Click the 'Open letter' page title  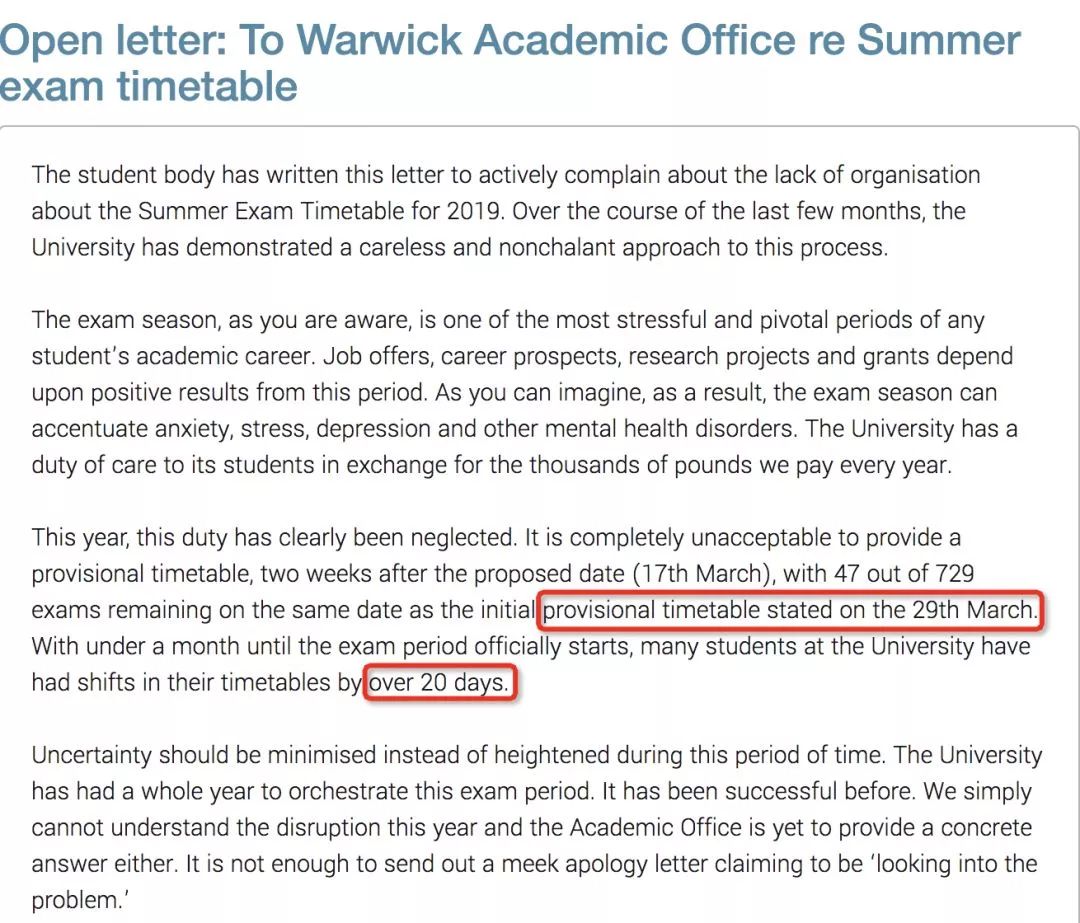pos(510,63)
